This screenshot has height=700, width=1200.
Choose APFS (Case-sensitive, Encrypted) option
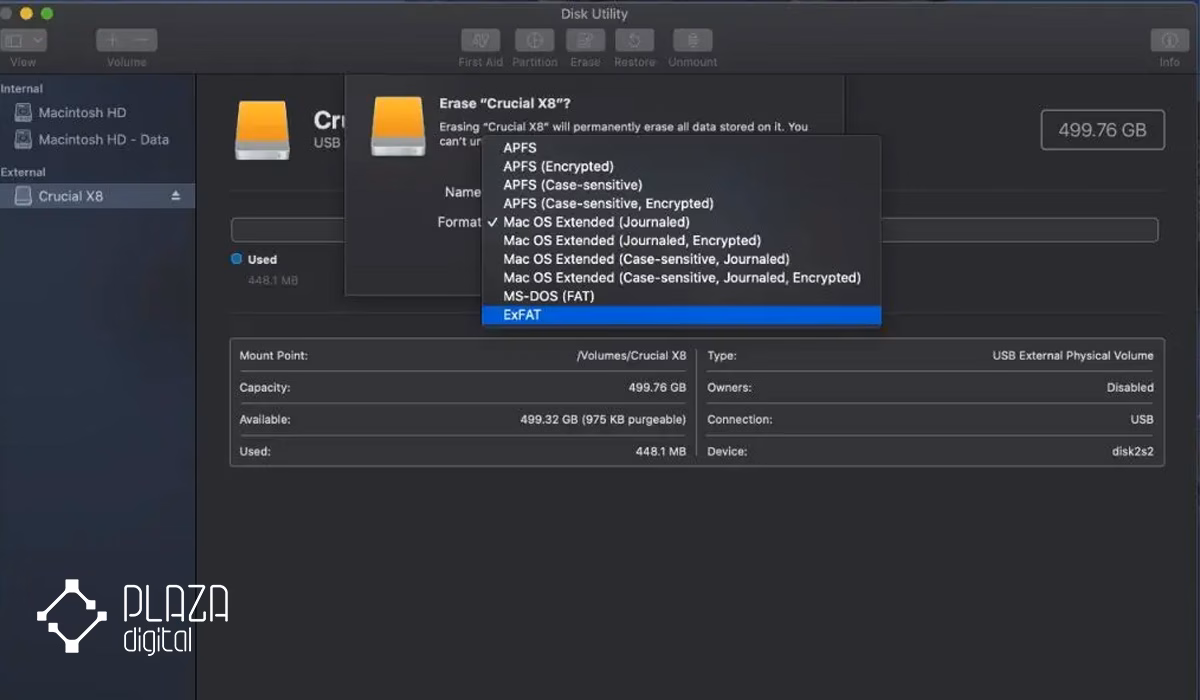click(681, 203)
